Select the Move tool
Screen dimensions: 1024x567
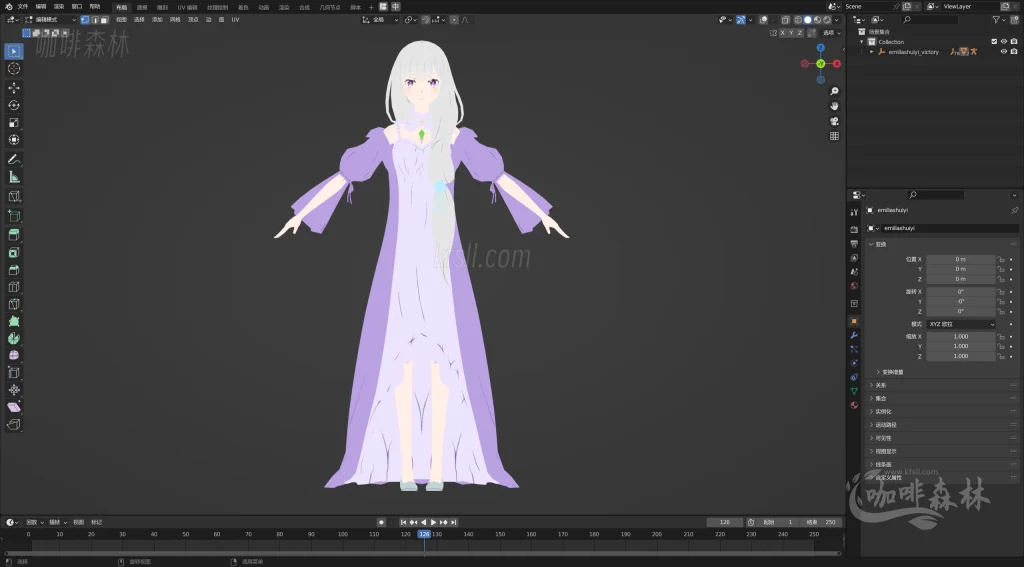point(14,88)
